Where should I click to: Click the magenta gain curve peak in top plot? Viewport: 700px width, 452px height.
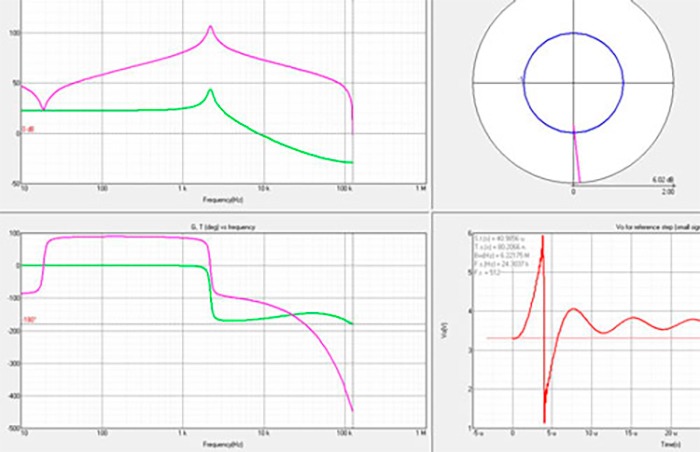click(x=210, y=27)
